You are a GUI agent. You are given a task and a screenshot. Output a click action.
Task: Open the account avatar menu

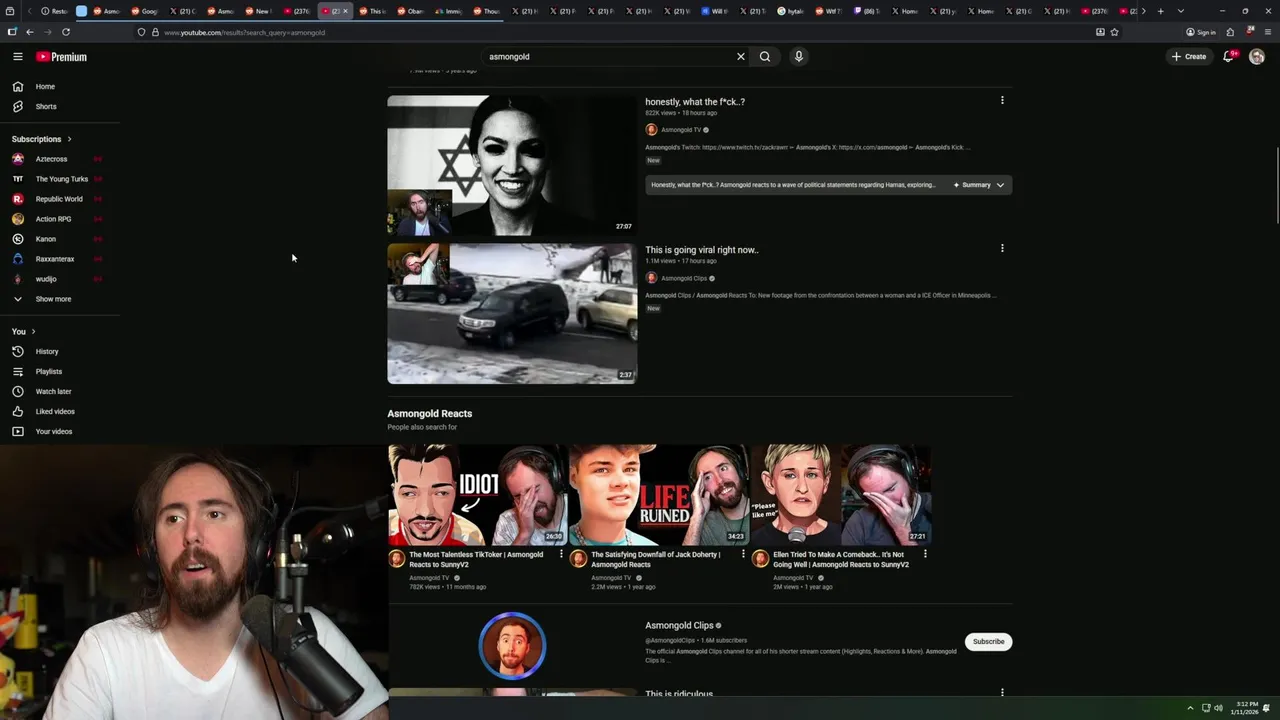pyautogui.click(x=1257, y=57)
